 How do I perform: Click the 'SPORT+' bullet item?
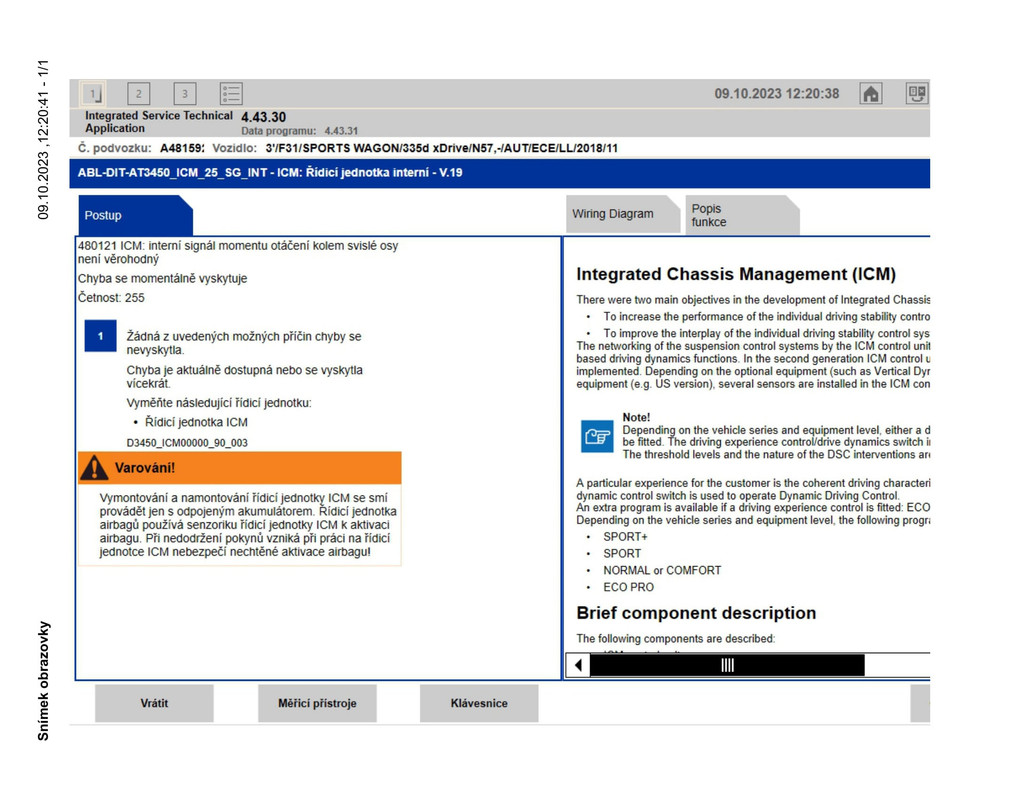(x=625, y=537)
